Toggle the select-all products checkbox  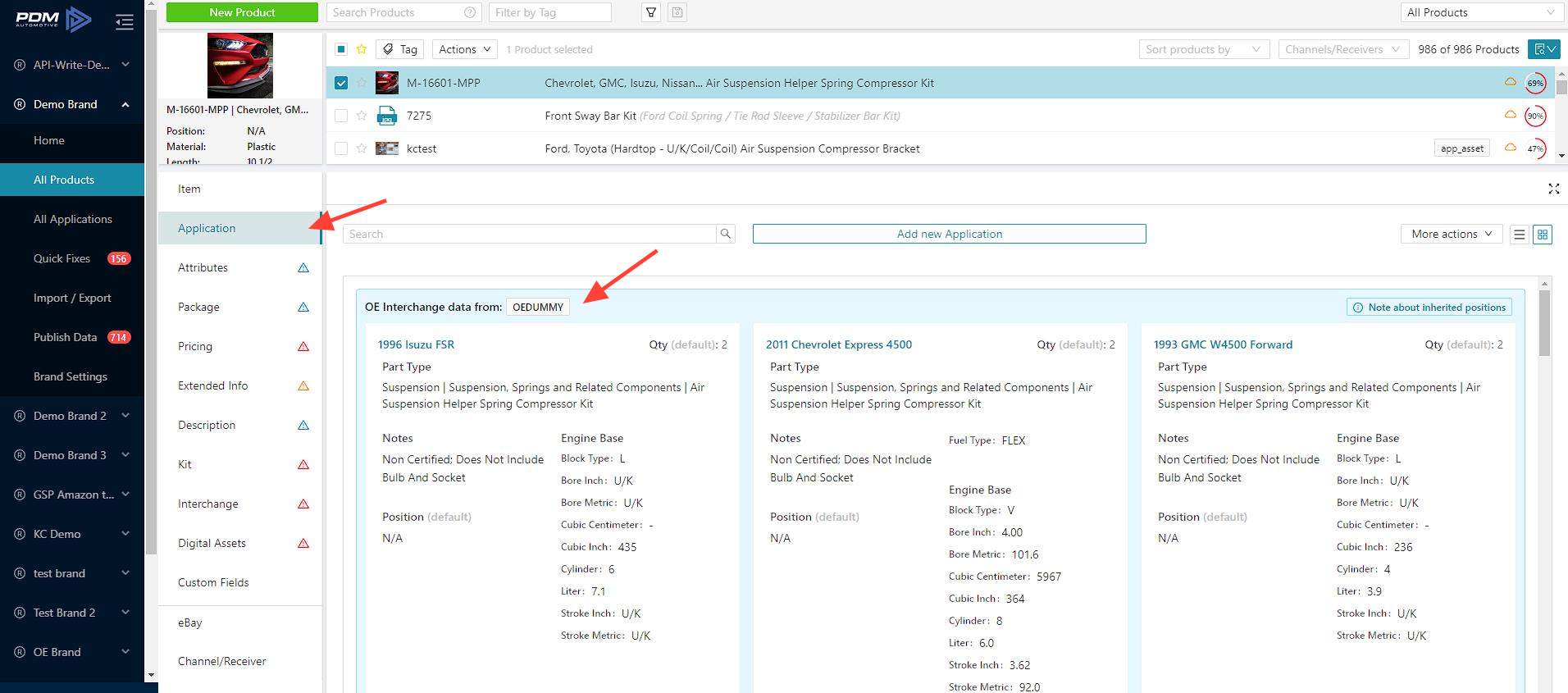point(341,49)
